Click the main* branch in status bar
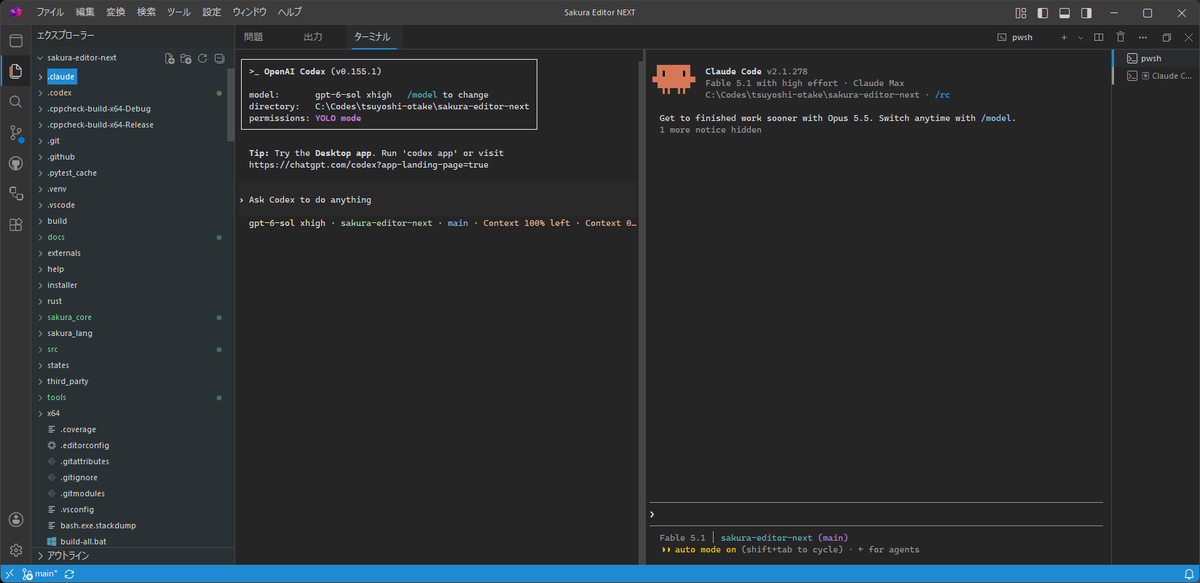This screenshot has width=1200, height=583. pos(40,574)
